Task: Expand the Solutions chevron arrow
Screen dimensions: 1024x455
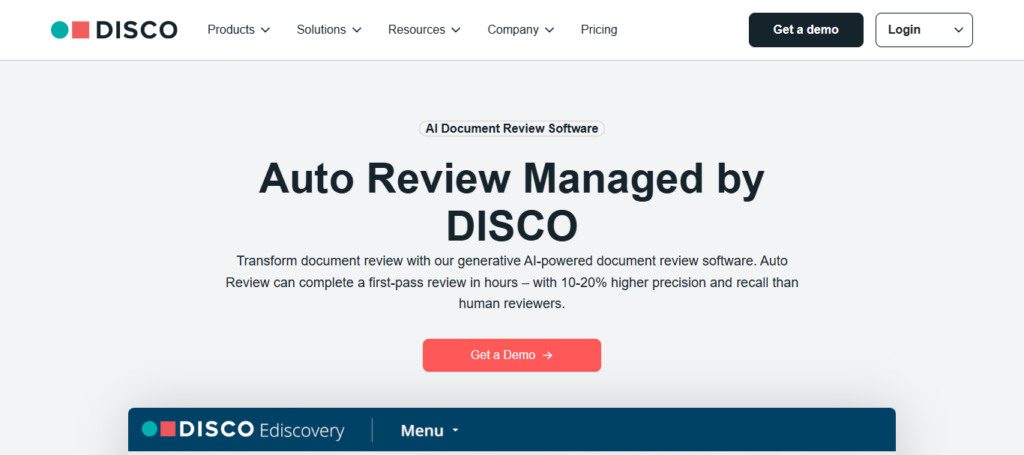Action: coord(357,30)
